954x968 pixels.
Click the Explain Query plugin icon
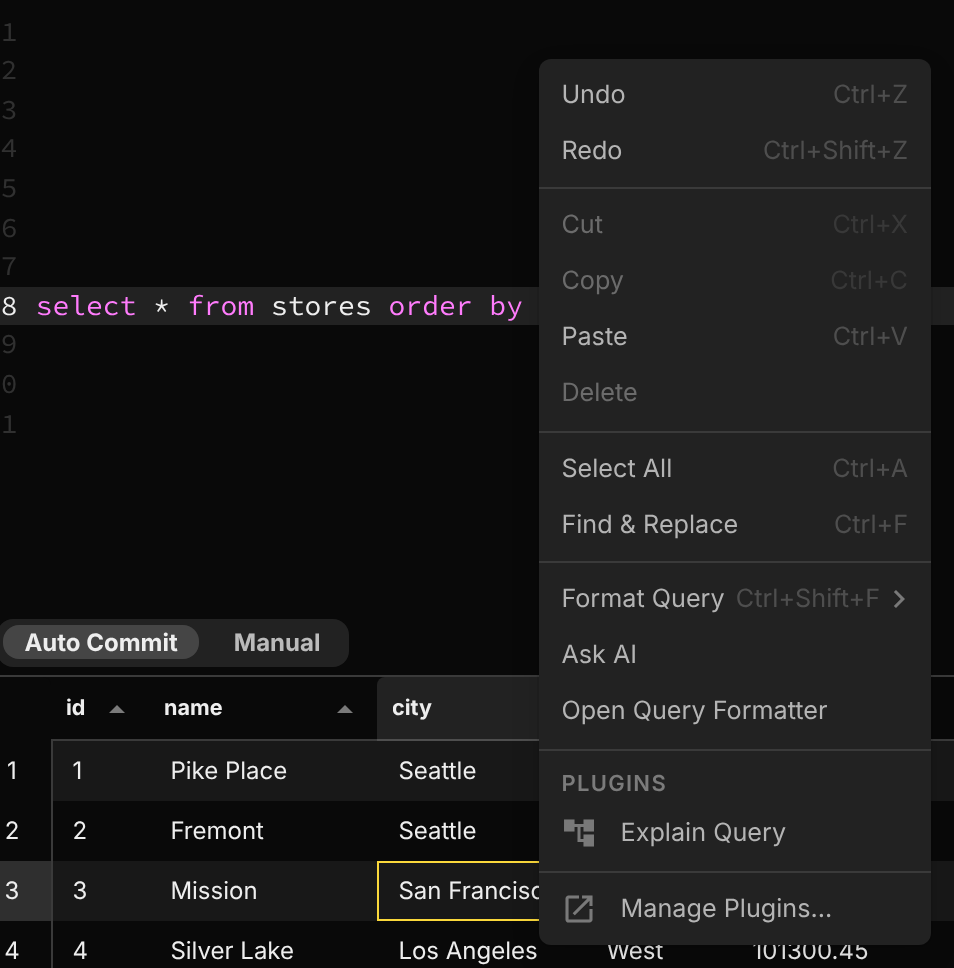[579, 833]
